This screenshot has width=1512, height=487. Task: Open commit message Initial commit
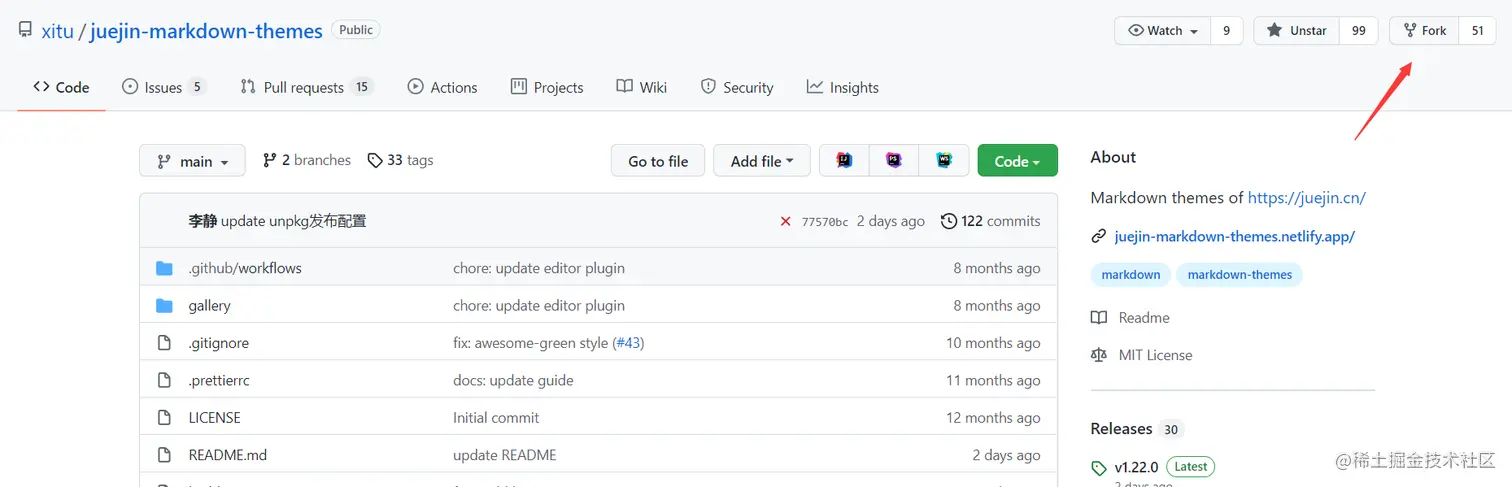click(496, 417)
